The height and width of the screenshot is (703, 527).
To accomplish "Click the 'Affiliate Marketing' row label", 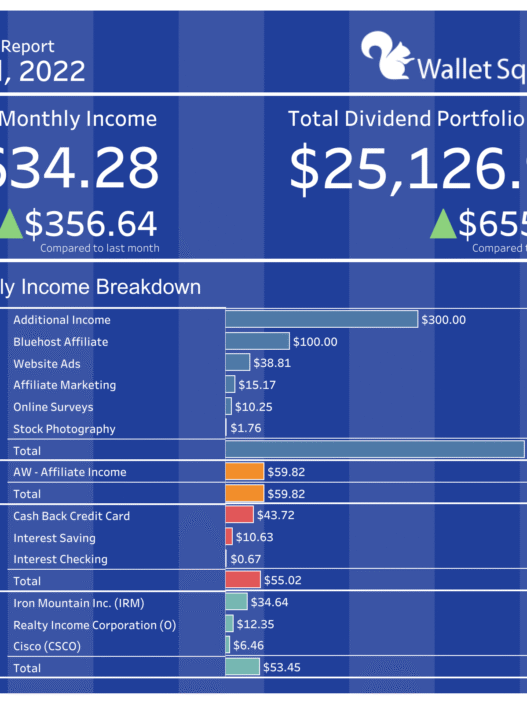I will coord(65,385).
